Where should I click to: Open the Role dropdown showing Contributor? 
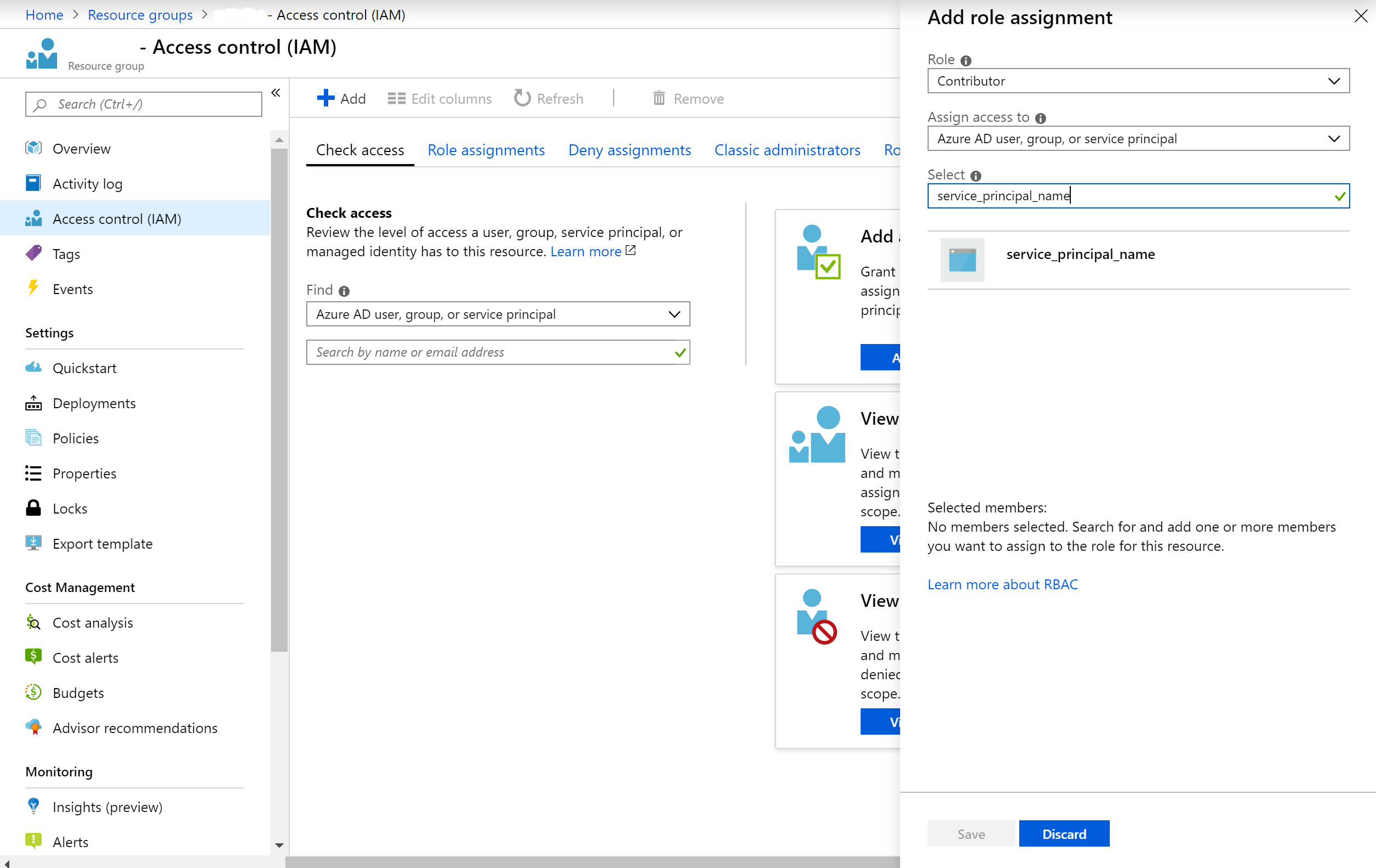tap(1138, 81)
